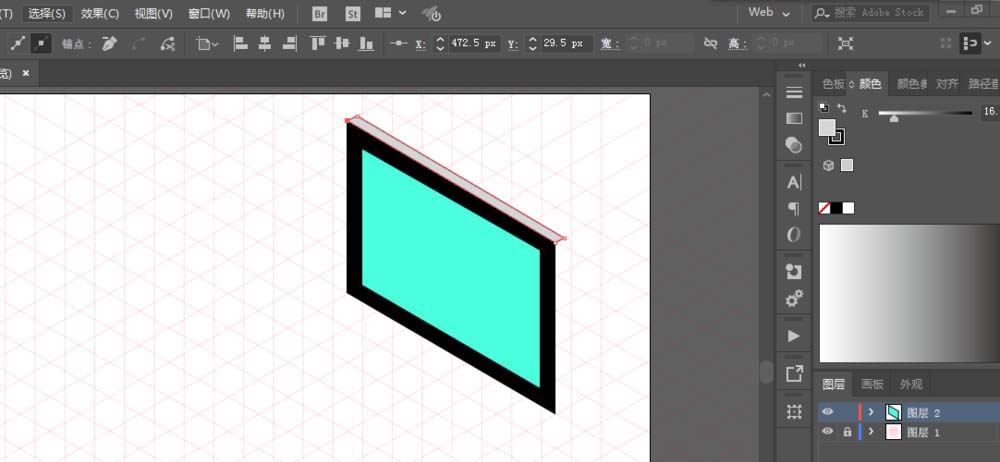Screen dimensions: 1000x462
Task: Click vertical align center icon
Action: (x=342, y=43)
